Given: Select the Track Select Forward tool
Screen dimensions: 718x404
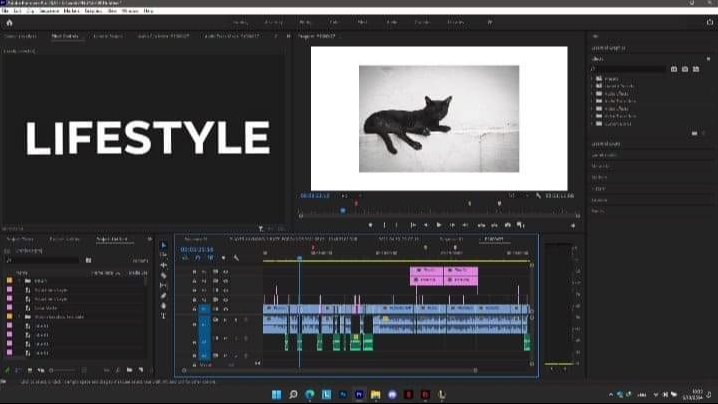Looking at the screenshot, I should coord(163,255).
